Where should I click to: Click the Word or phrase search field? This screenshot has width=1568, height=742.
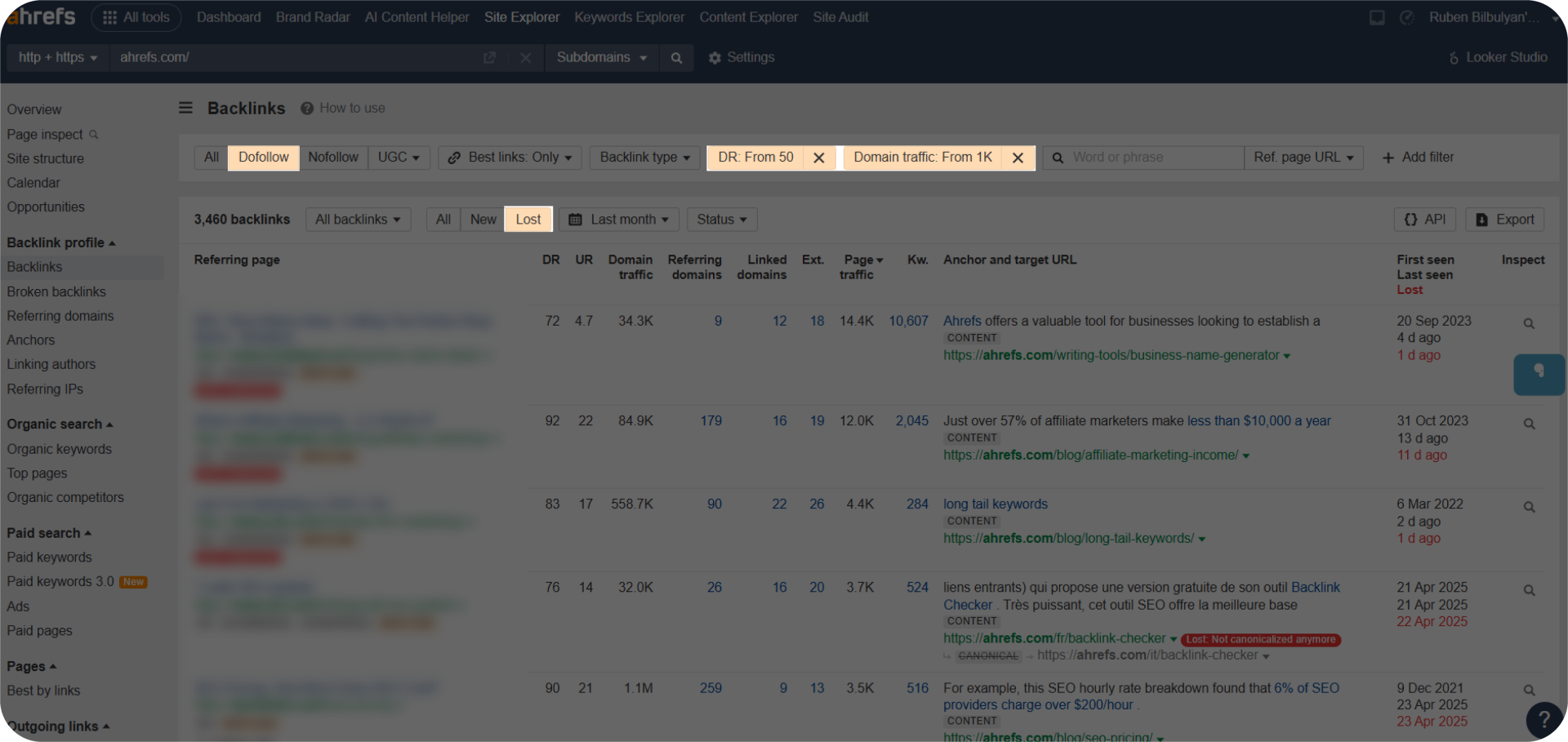coord(1143,158)
